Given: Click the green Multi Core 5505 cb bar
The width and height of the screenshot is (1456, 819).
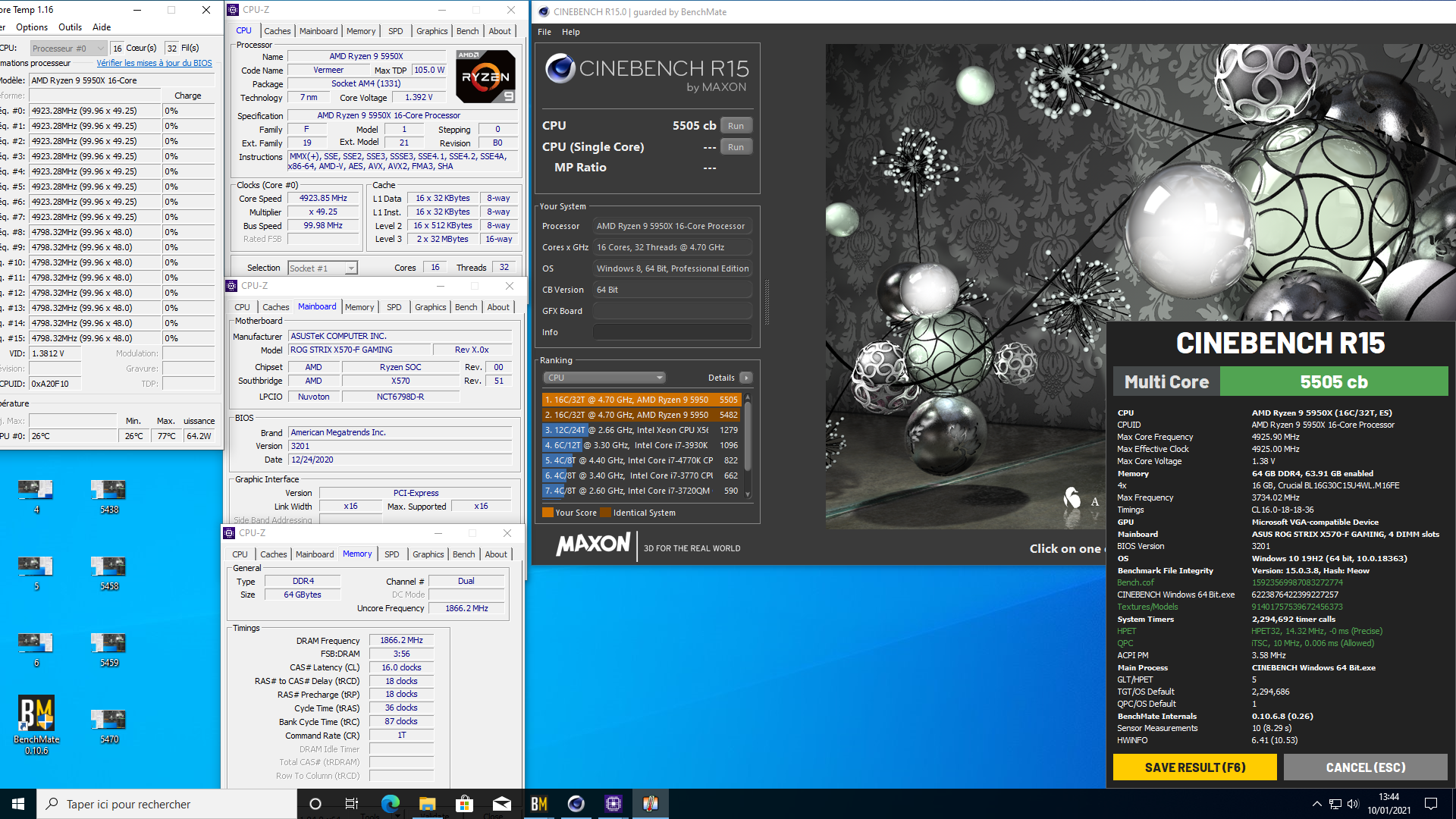Looking at the screenshot, I should [1333, 381].
